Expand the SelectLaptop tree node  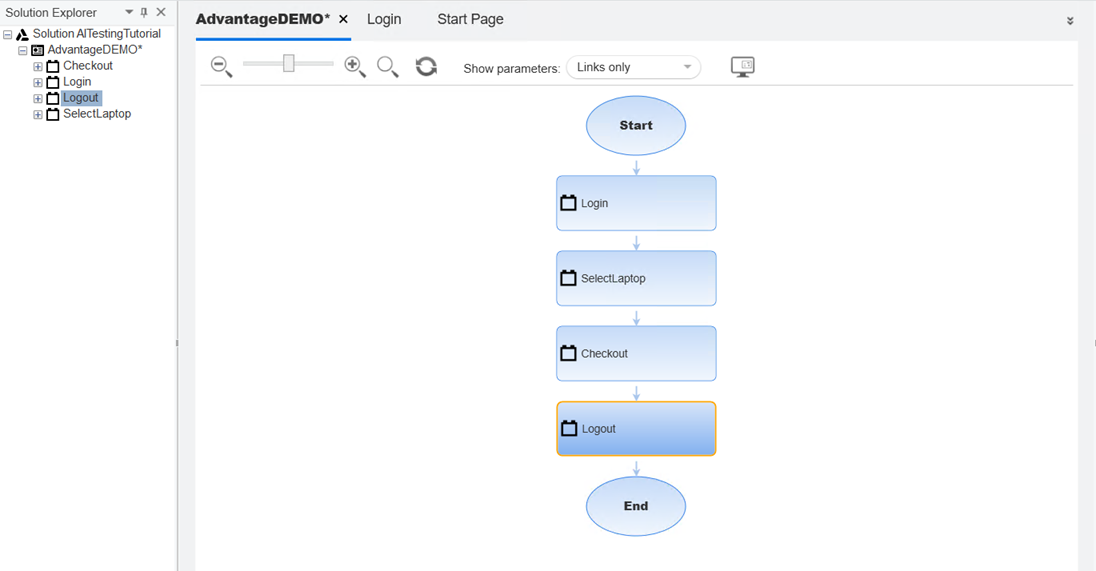(38, 114)
